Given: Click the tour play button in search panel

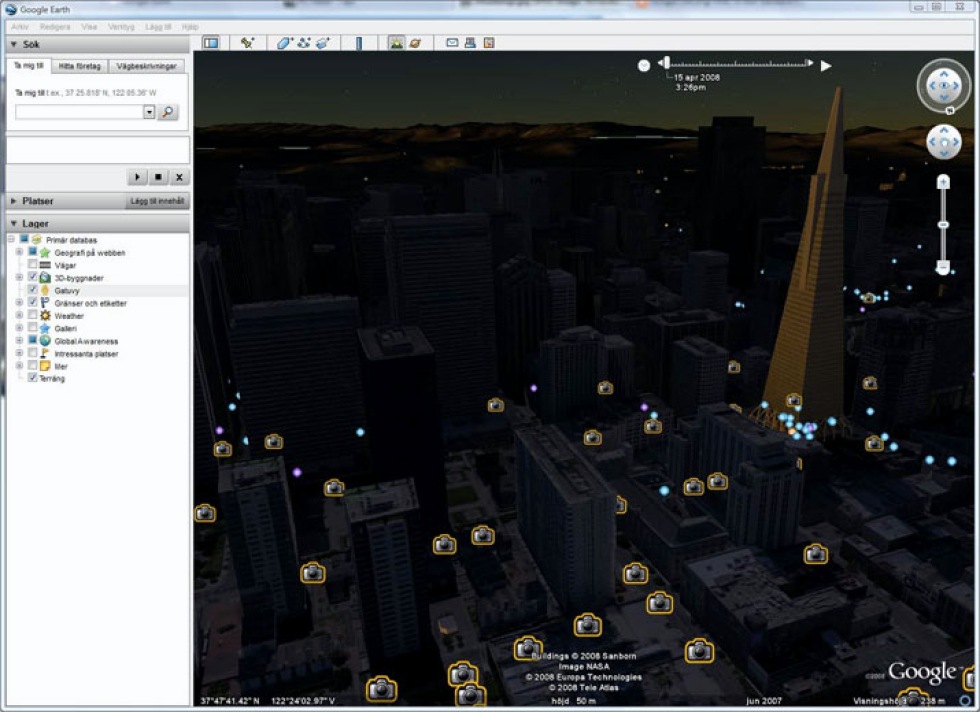Looking at the screenshot, I should click(138, 178).
